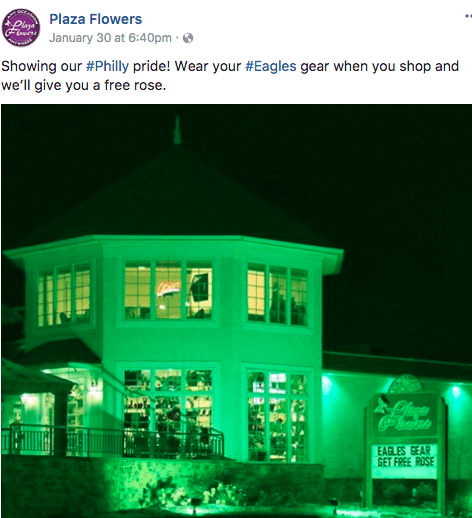472x518 pixels.
Task: Open the #Eagles hashtag
Action: click(x=271, y=66)
